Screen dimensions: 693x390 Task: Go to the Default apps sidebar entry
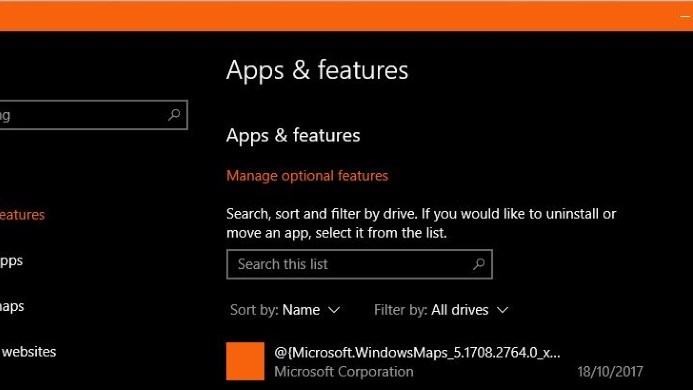[x=11, y=261]
